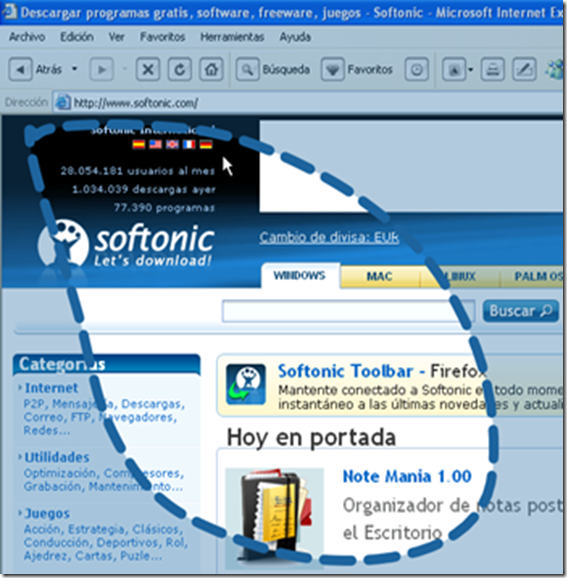
Task: Click 28.054.181 usuarios al mes text
Action: click(x=138, y=171)
